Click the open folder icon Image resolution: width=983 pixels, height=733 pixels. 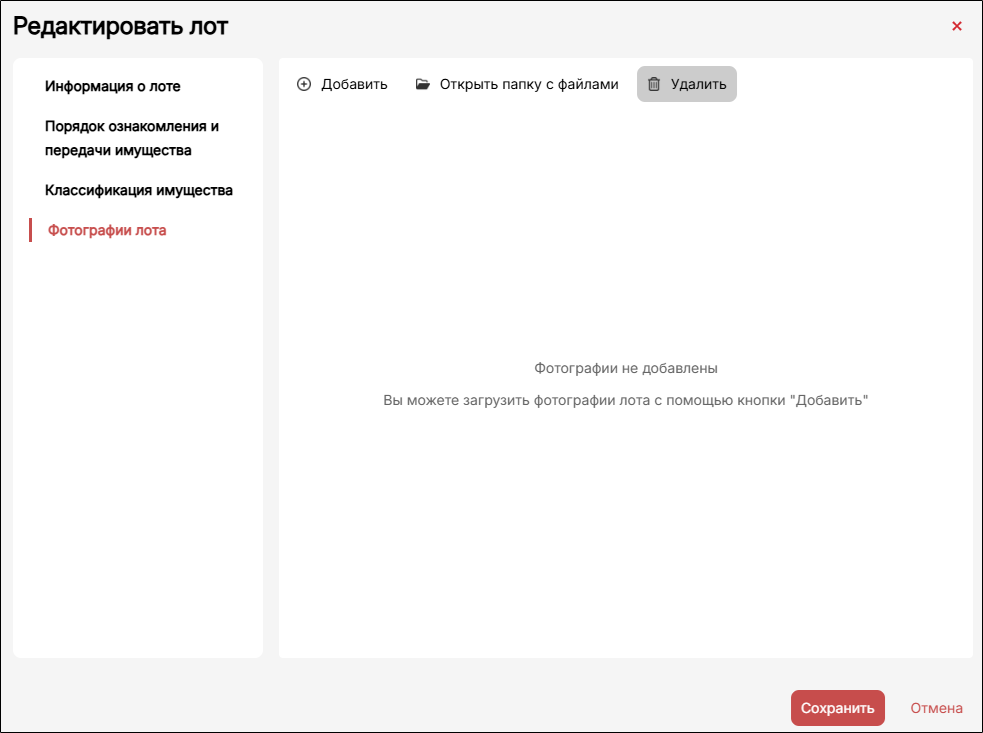pyautogui.click(x=423, y=84)
